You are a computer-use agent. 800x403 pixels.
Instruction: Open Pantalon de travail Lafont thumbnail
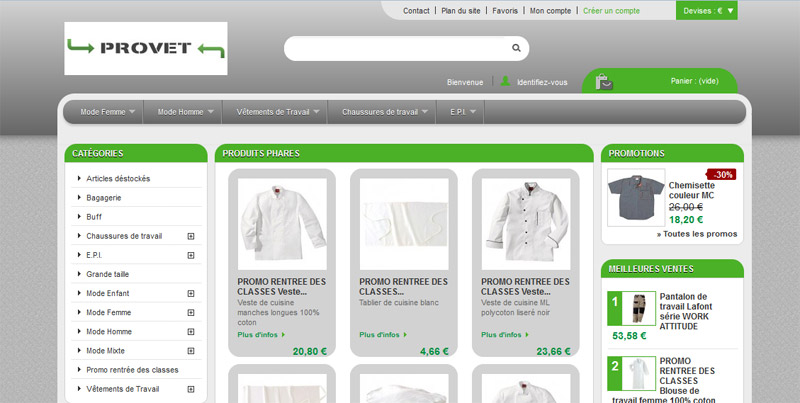click(638, 308)
